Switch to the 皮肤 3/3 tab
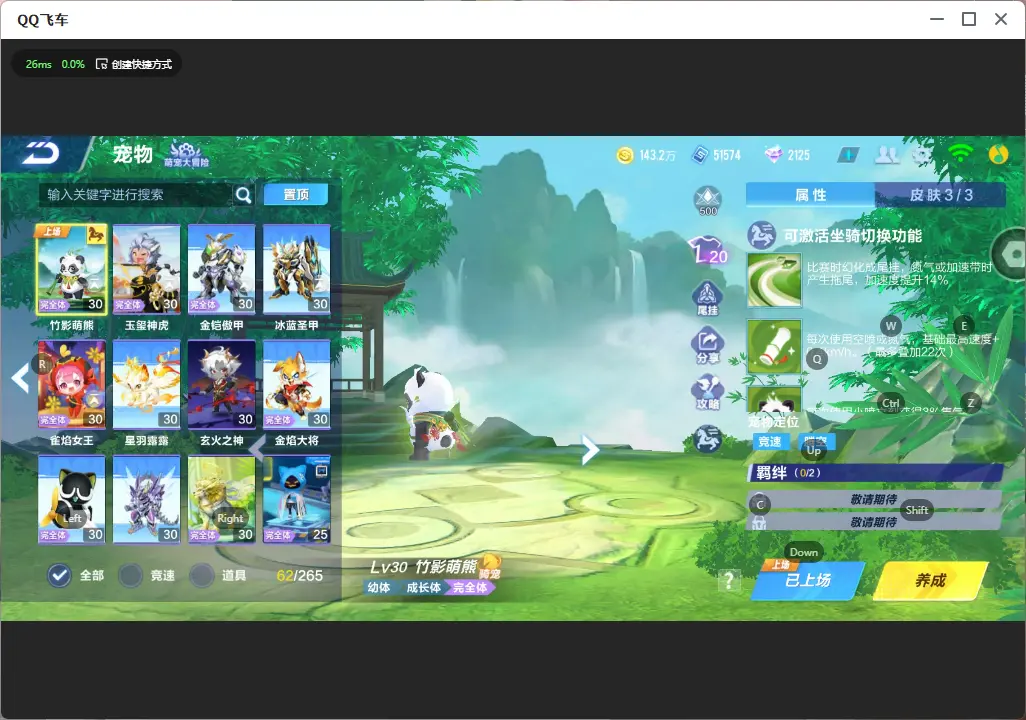 (940, 195)
